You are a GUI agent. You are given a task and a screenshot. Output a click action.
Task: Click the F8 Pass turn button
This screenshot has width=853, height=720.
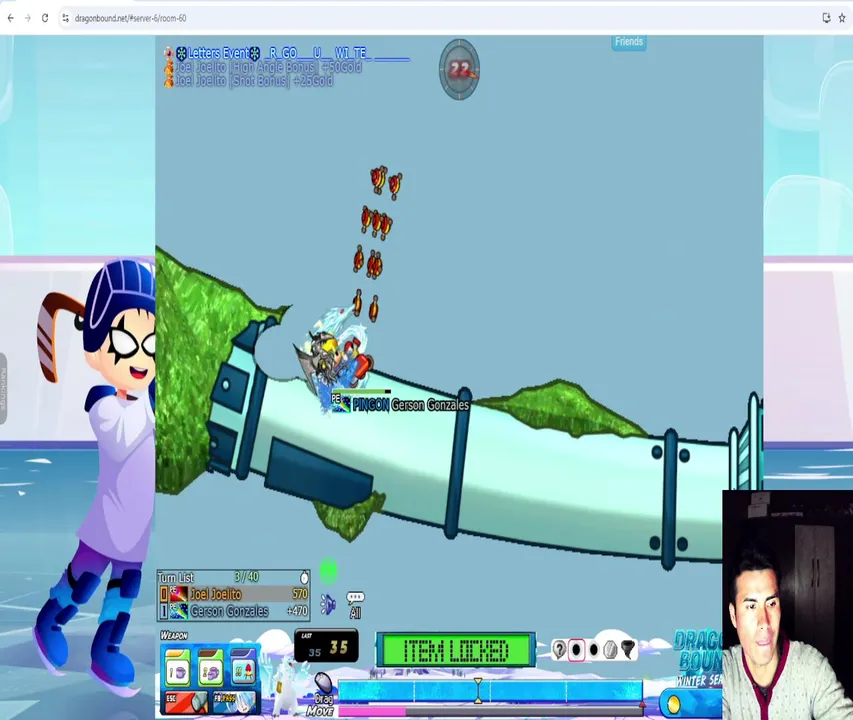pyautogui.click(x=234, y=702)
